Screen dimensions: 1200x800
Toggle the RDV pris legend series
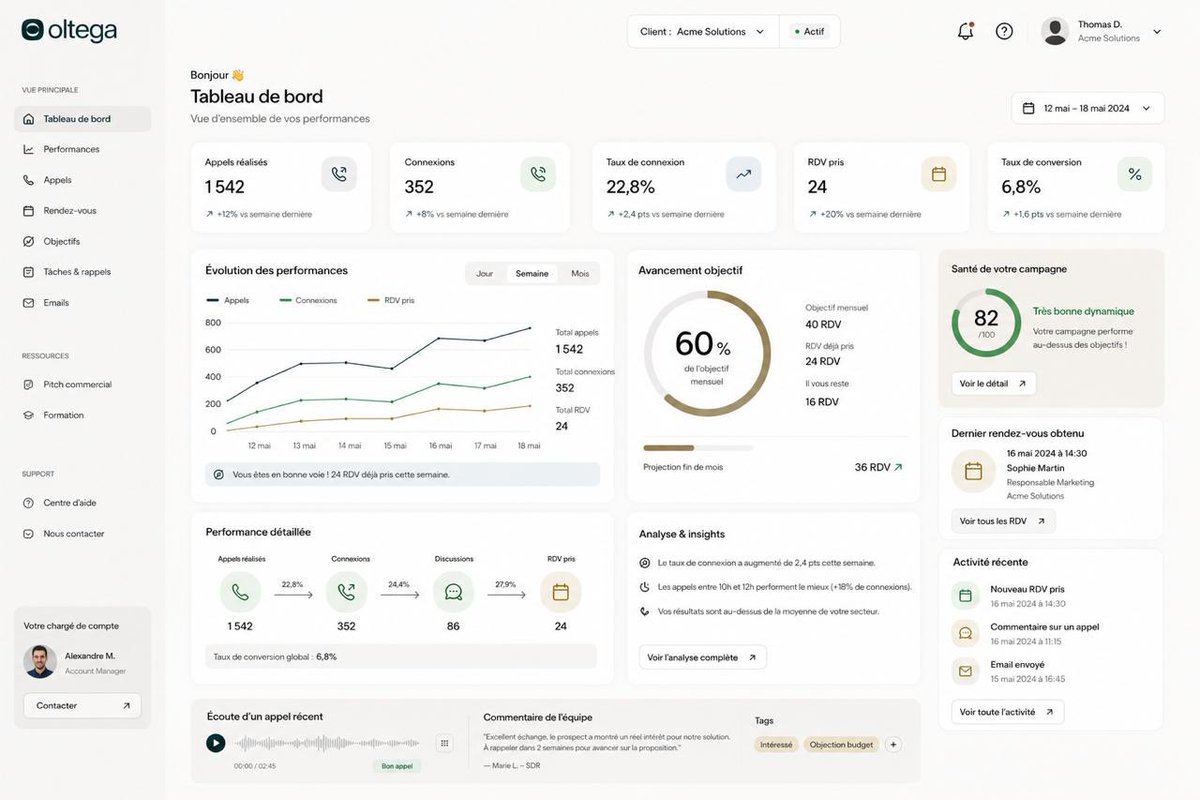pos(391,300)
